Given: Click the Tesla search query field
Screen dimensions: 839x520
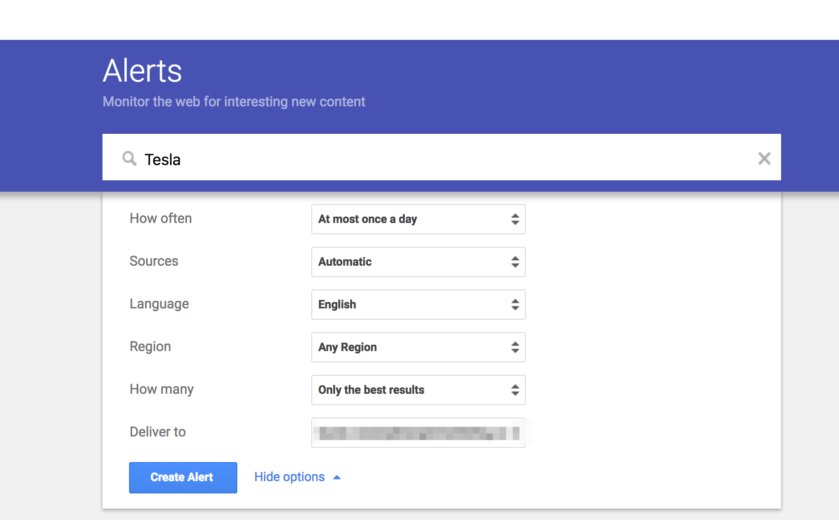Looking at the screenshot, I should [441, 157].
